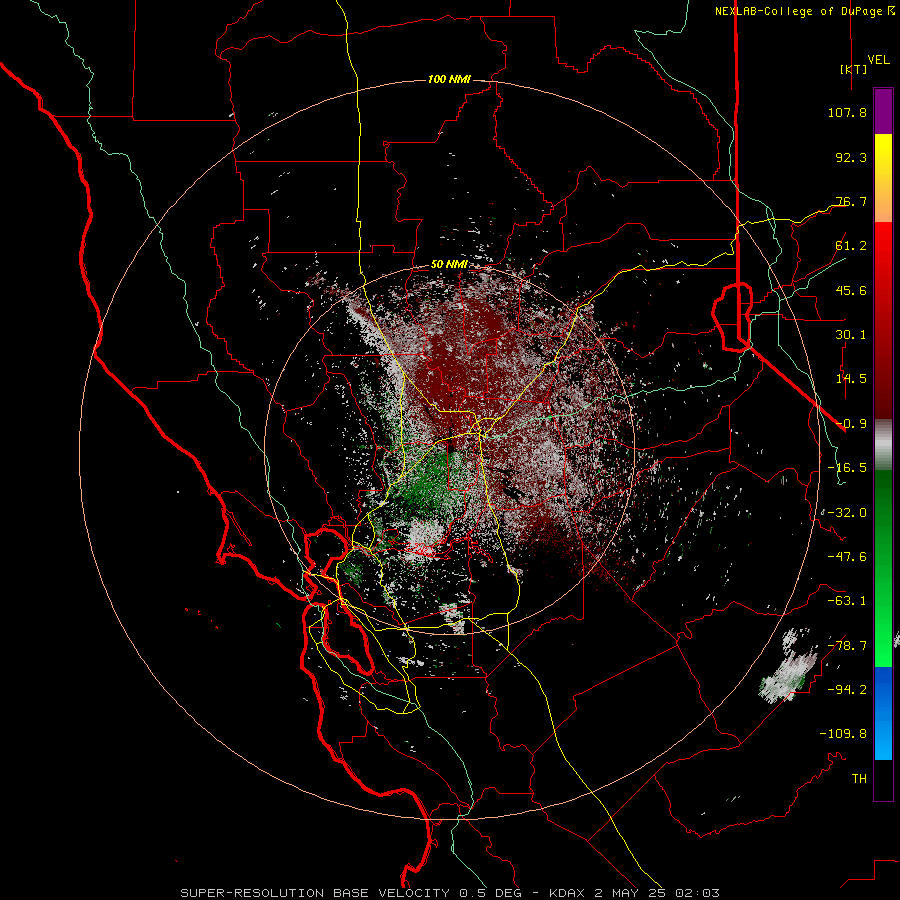Click the -47.6 value on the velocity scale

(x=847, y=557)
